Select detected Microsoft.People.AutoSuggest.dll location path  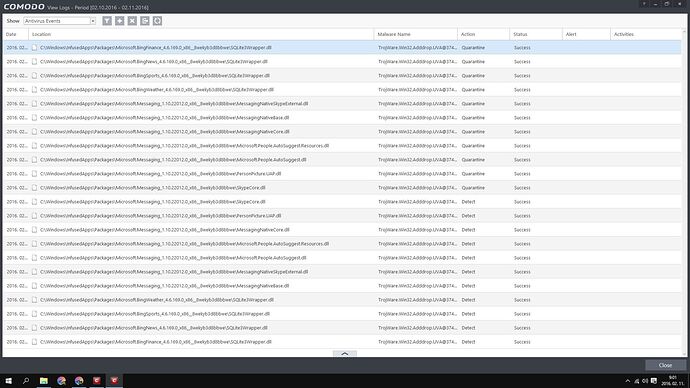click(173, 258)
